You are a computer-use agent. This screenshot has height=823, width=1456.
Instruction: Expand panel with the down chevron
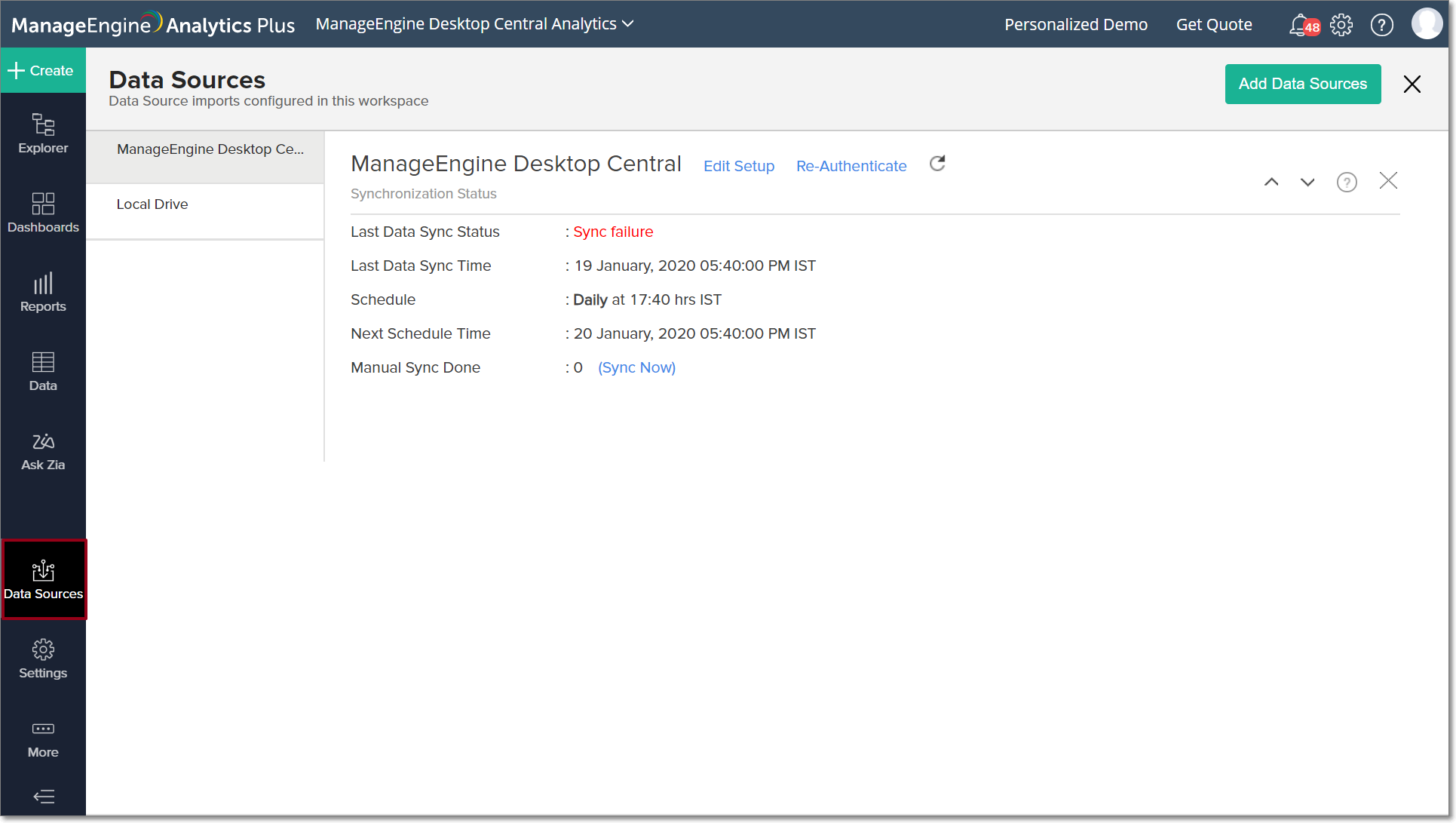pyautogui.click(x=1307, y=182)
